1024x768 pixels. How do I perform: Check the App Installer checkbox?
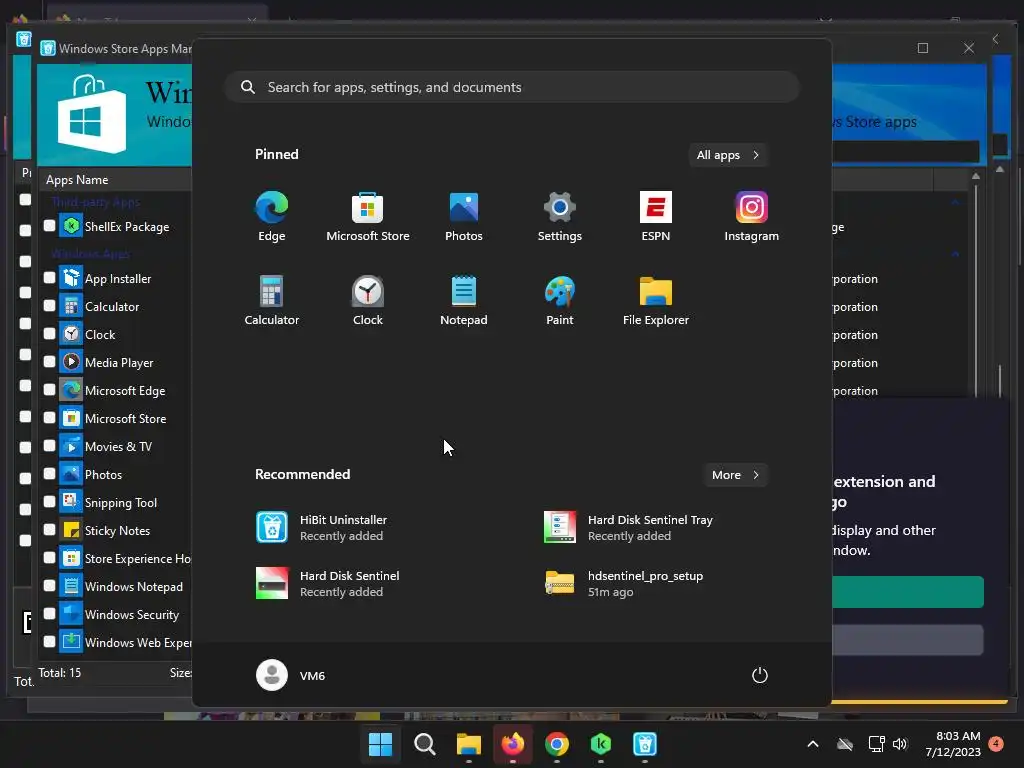(50, 278)
